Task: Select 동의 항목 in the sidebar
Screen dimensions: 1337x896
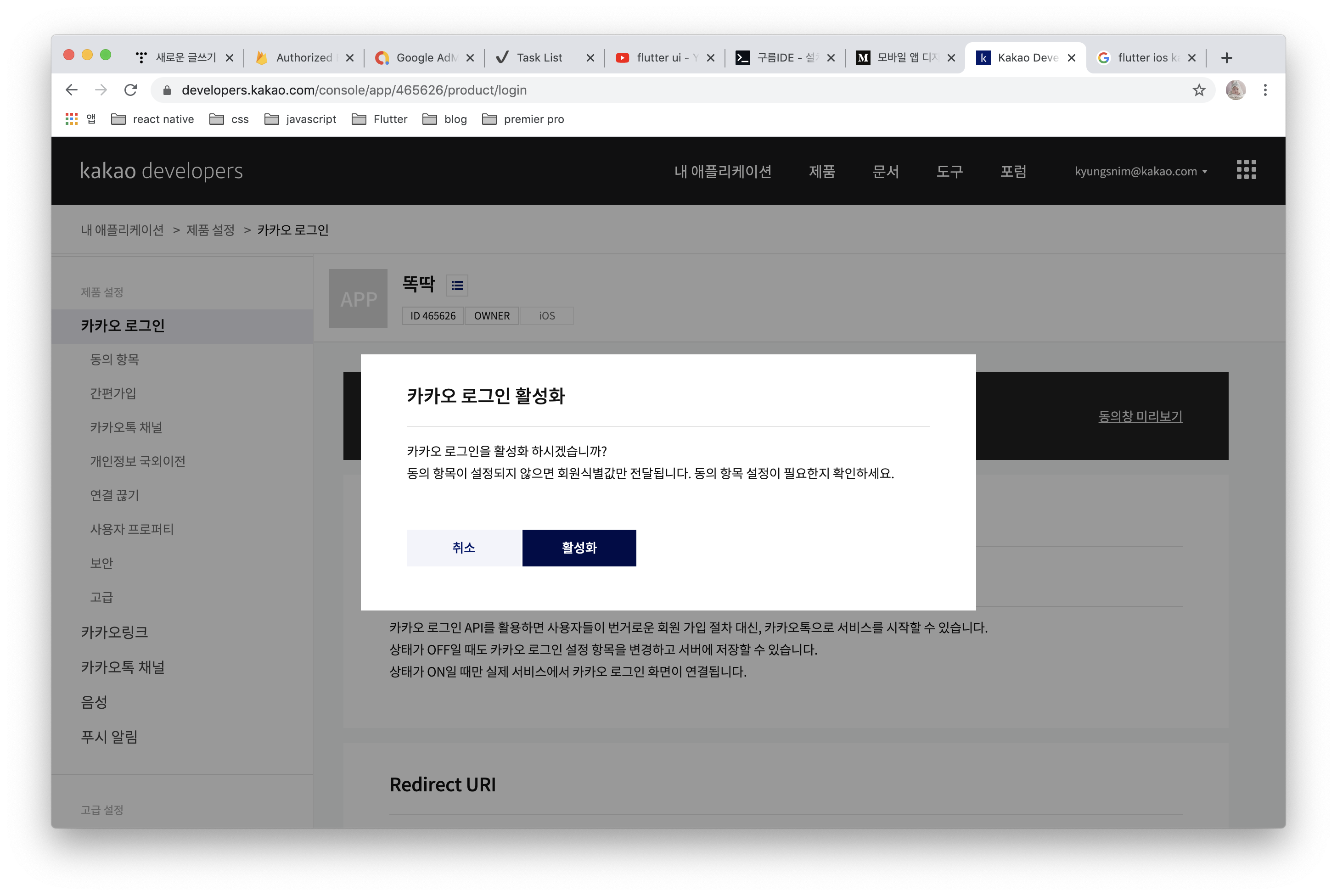Action: coord(114,359)
